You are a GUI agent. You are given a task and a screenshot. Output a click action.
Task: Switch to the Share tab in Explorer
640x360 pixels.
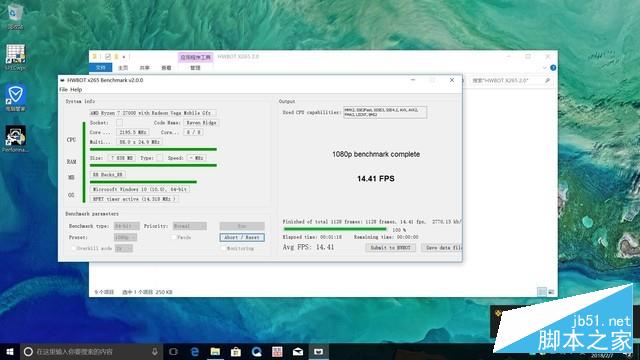(144, 68)
